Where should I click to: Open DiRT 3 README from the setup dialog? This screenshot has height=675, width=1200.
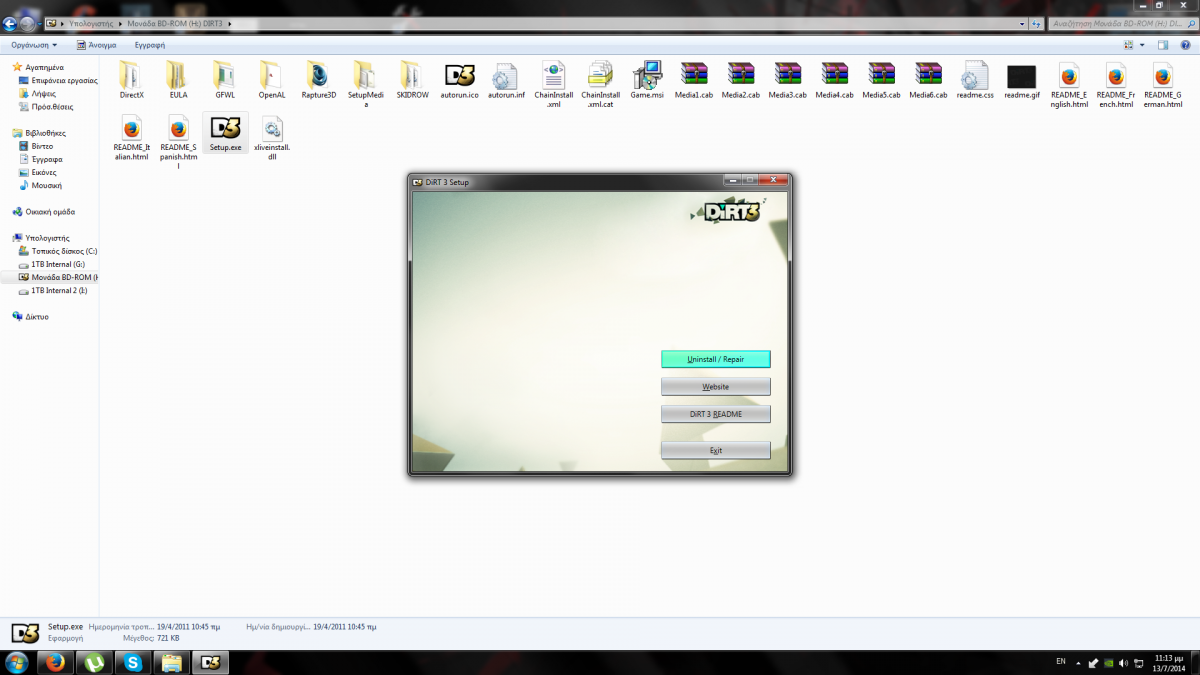pos(716,414)
